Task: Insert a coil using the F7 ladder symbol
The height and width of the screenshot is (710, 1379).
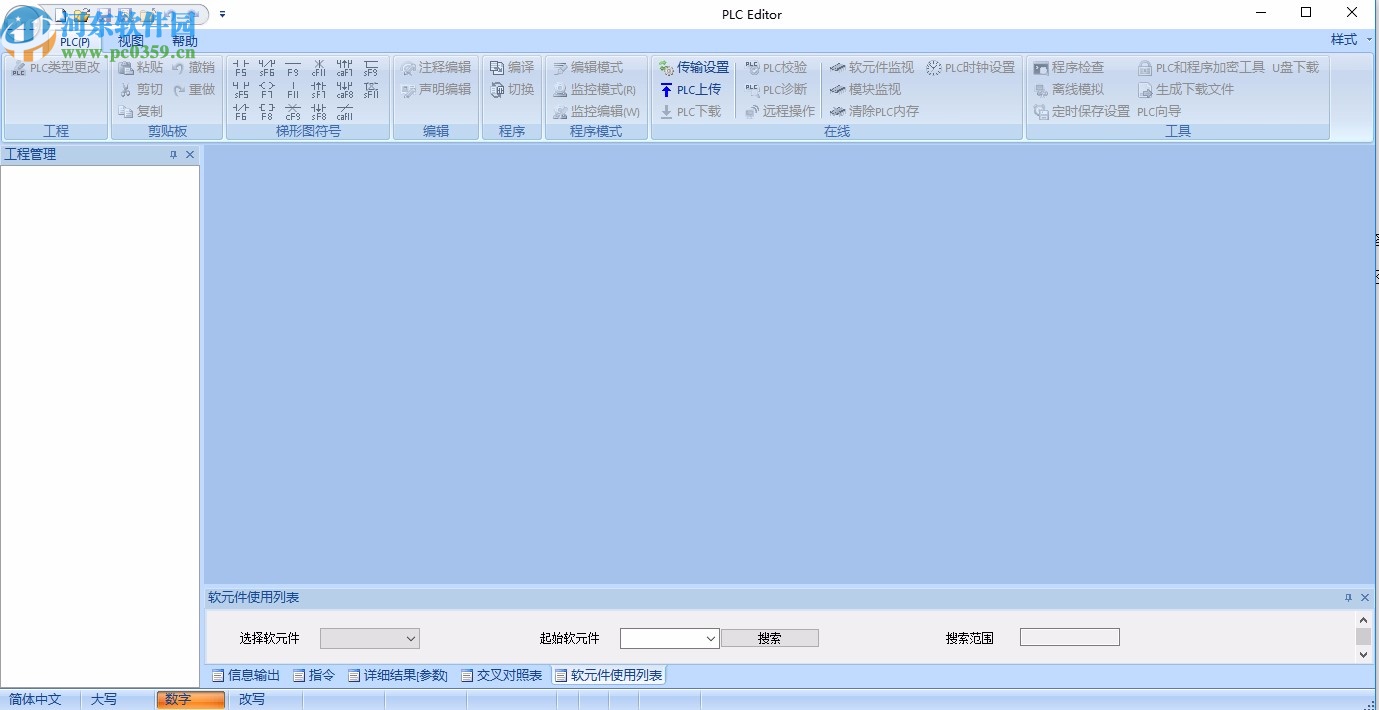Action: point(266,89)
